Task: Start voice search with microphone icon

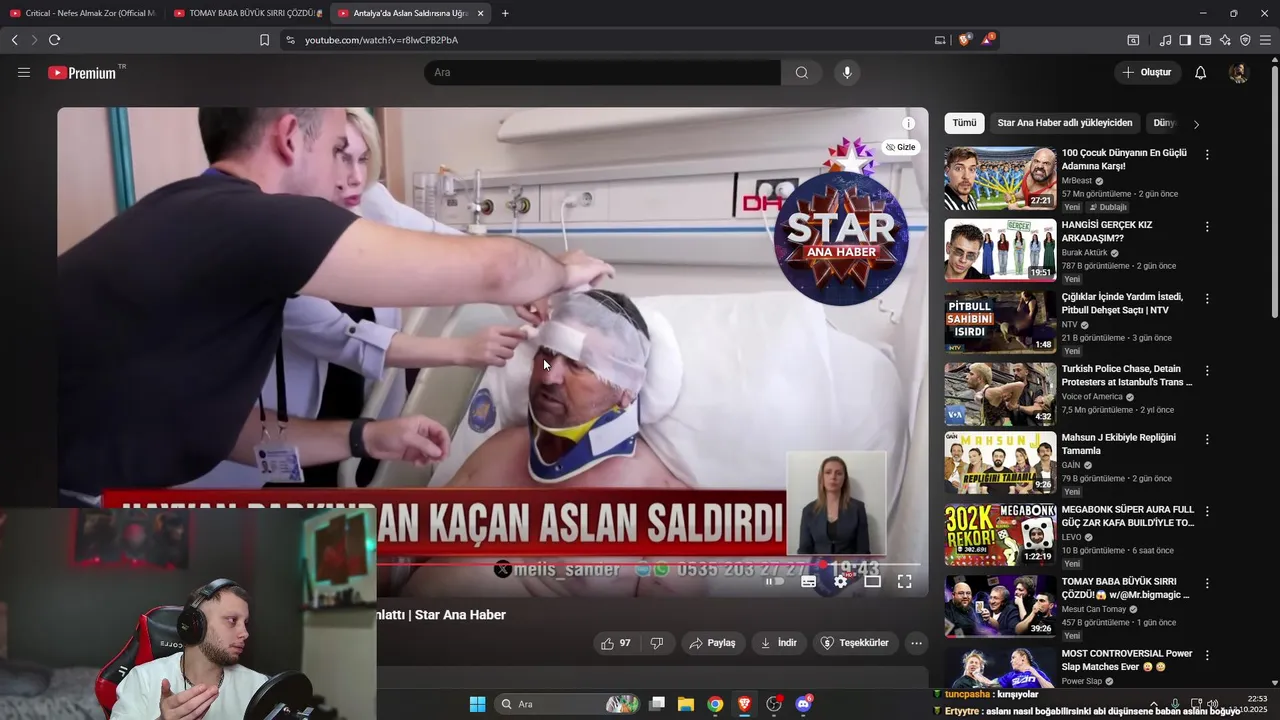Action: click(x=847, y=72)
